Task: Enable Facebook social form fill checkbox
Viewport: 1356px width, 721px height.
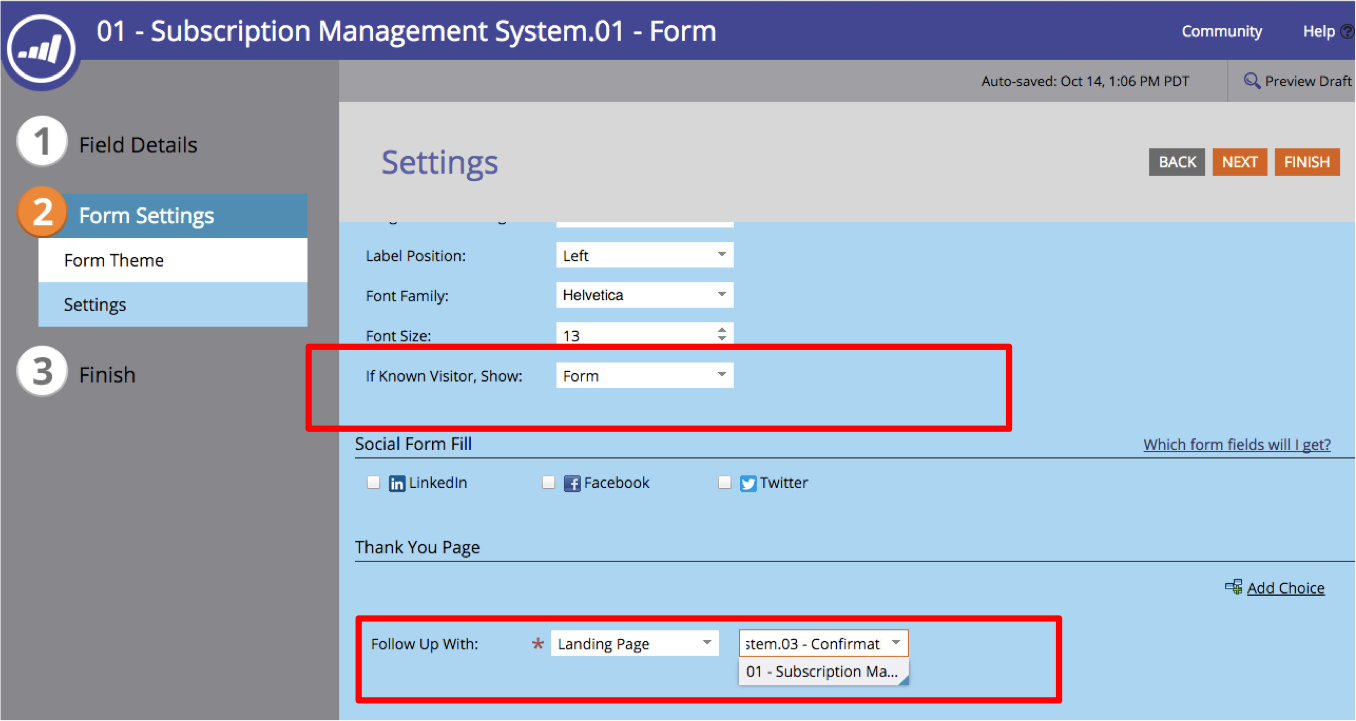Action: (x=548, y=482)
